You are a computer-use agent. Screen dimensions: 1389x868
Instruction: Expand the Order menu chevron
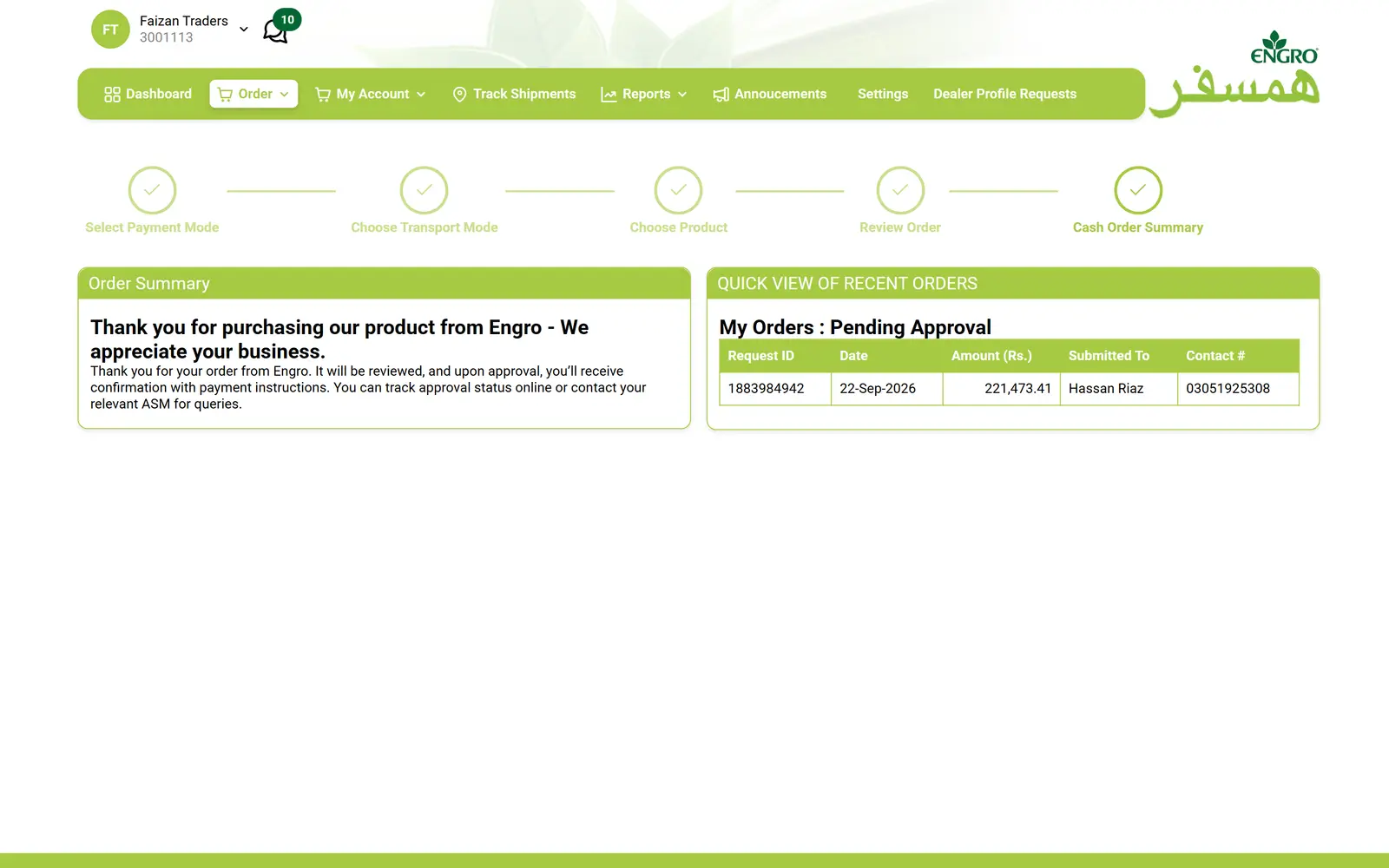pyautogui.click(x=284, y=94)
